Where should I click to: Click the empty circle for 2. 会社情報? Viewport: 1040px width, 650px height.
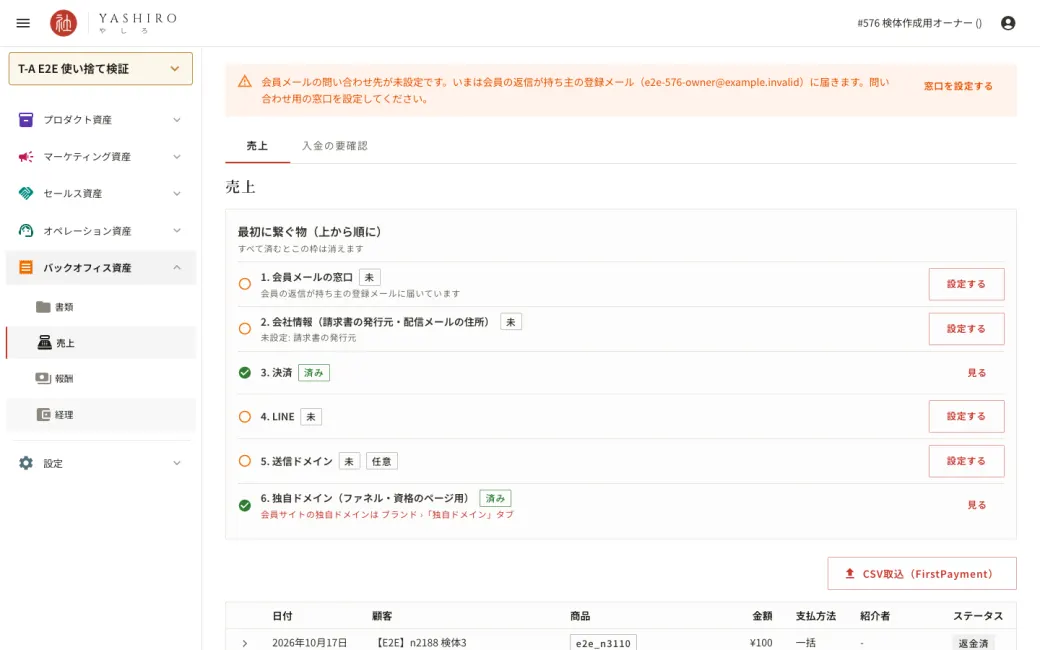245,328
